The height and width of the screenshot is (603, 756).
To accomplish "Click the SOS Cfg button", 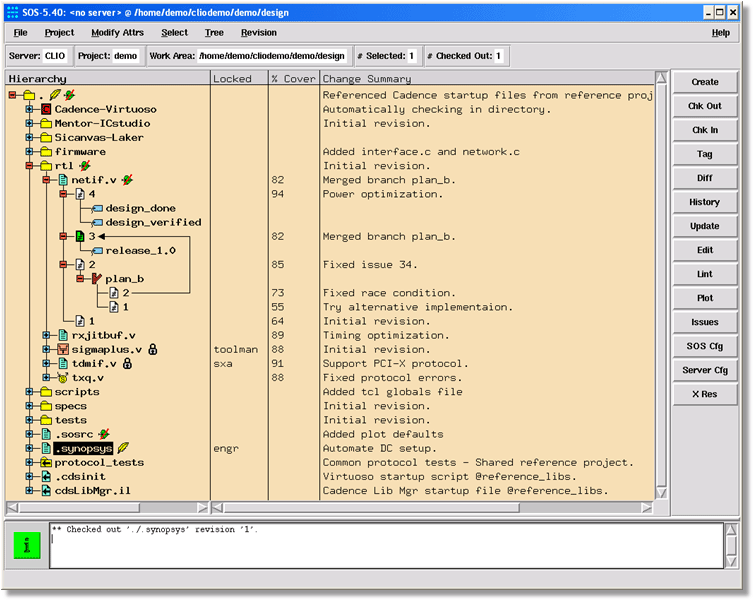I will coord(705,347).
